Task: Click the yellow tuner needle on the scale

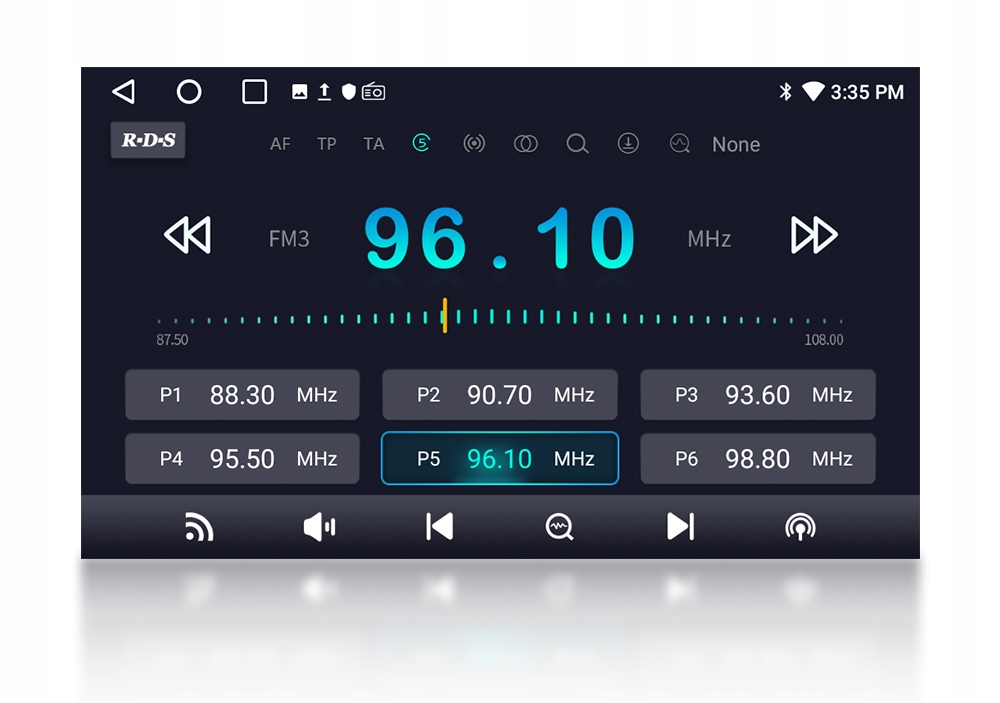Action: (x=445, y=315)
